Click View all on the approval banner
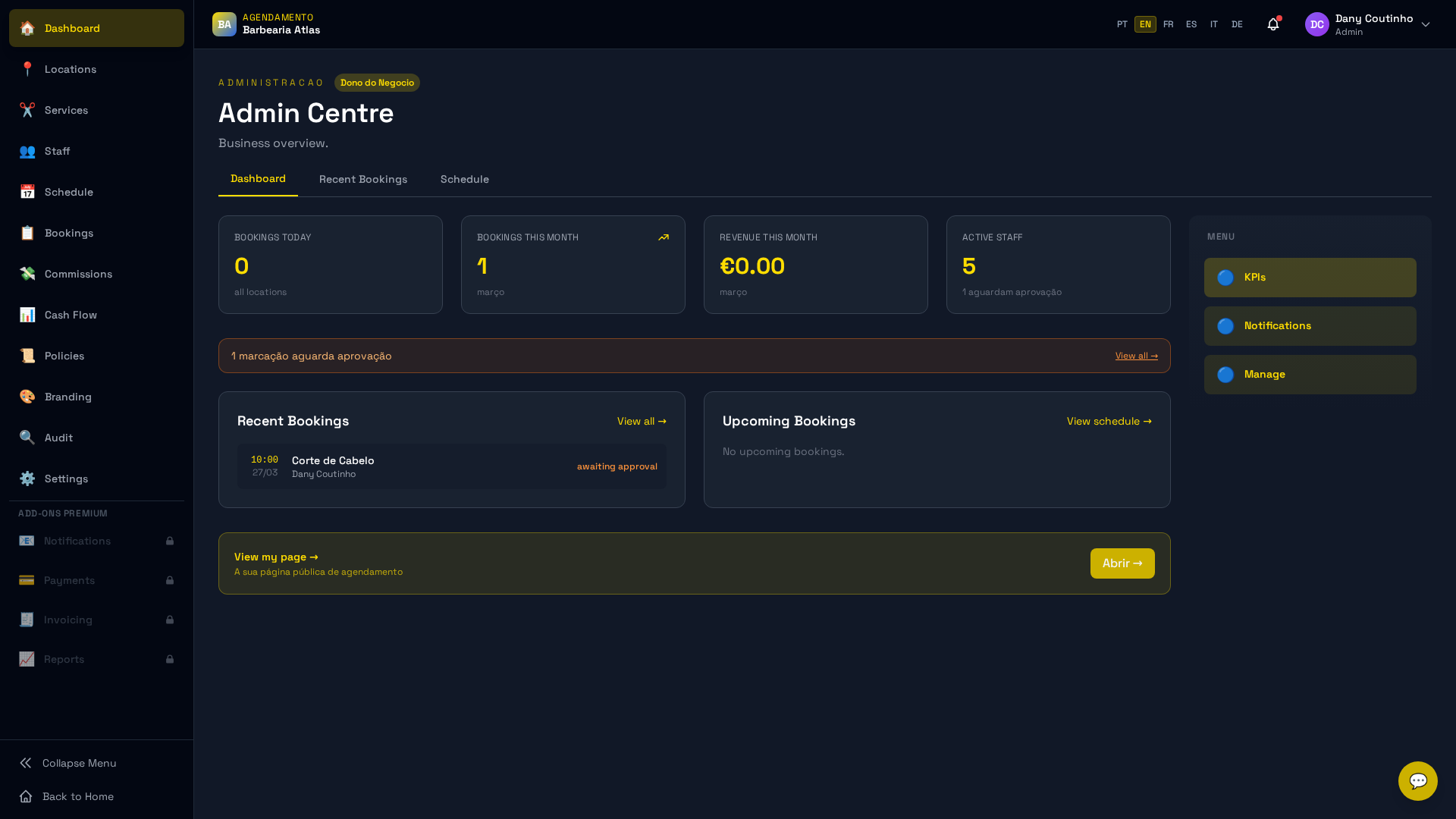Image resolution: width=1456 pixels, height=819 pixels. [x=1135, y=355]
